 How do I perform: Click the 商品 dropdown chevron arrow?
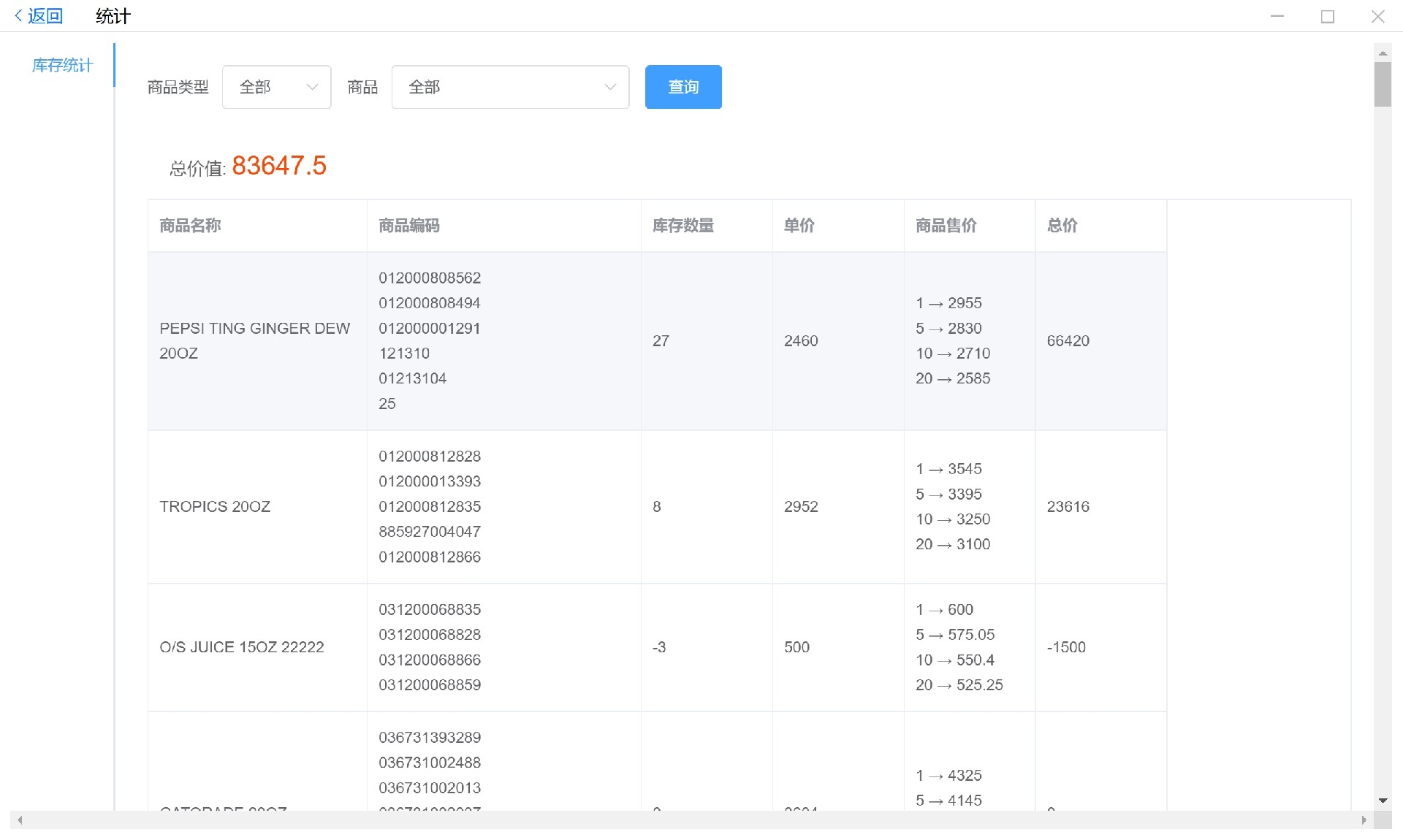[x=610, y=87]
